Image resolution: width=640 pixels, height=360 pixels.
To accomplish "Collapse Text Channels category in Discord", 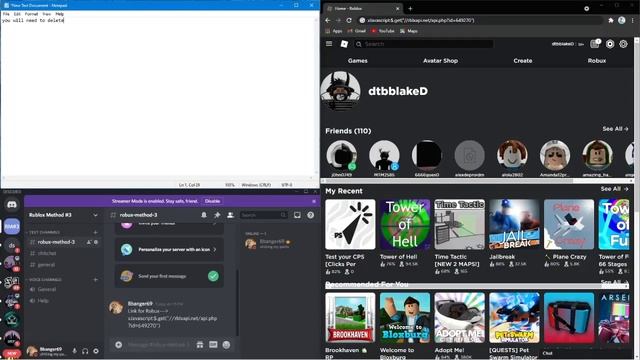I will [x=44, y=232].
